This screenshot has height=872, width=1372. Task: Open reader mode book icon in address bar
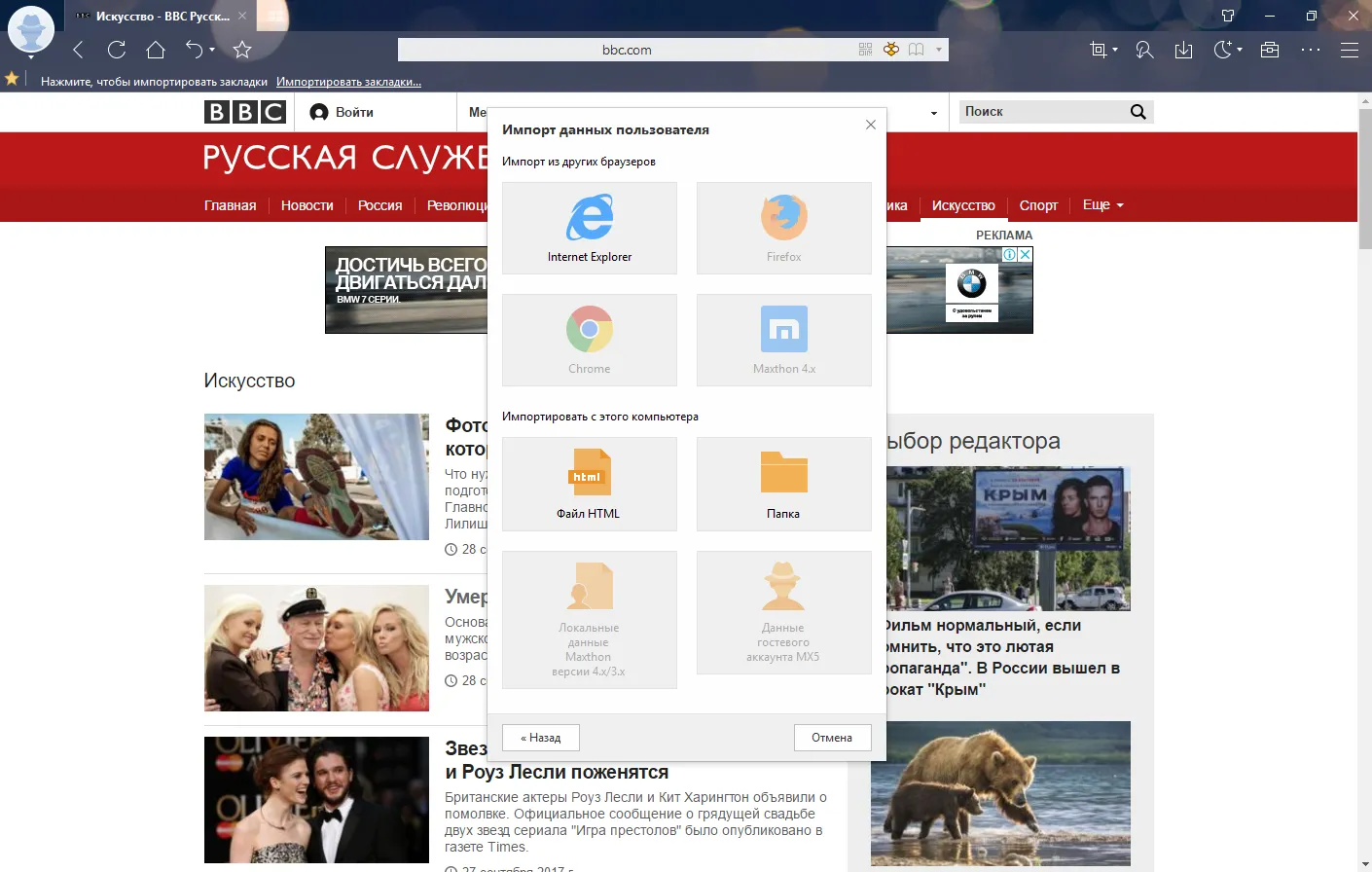916,50
